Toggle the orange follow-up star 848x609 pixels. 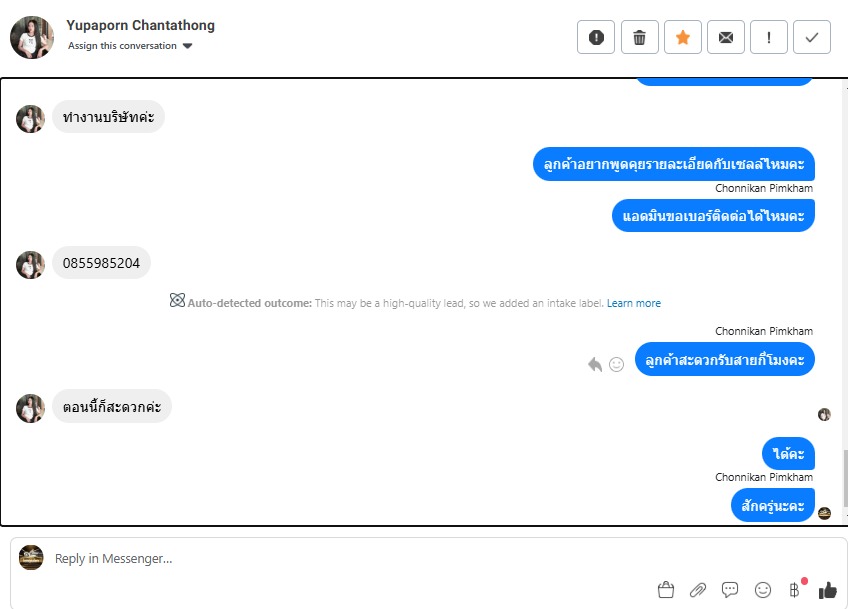pyautogui.click(x=683, y=37)
